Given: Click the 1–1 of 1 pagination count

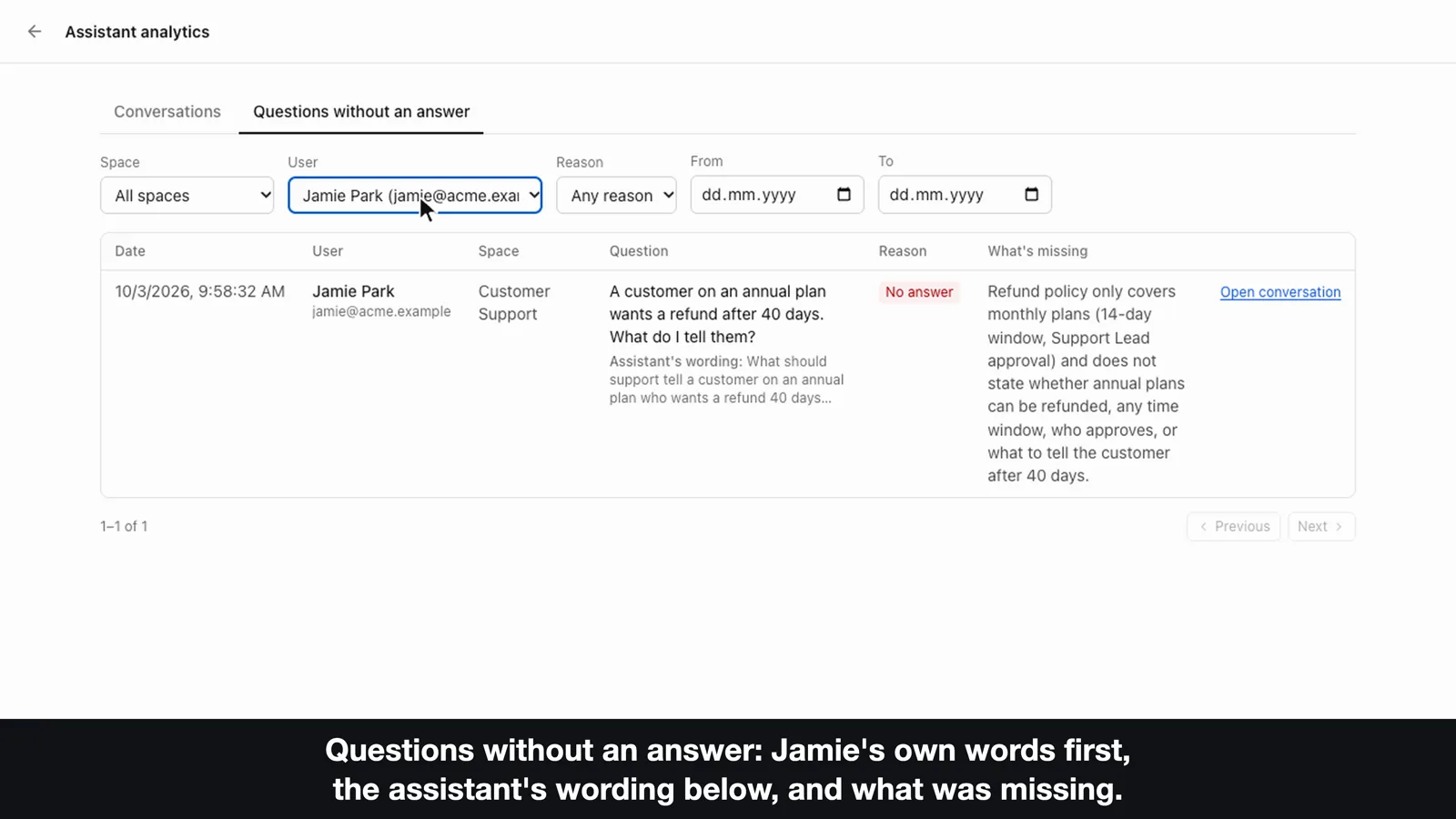Looking at the screenshot, I should (124, 526).
